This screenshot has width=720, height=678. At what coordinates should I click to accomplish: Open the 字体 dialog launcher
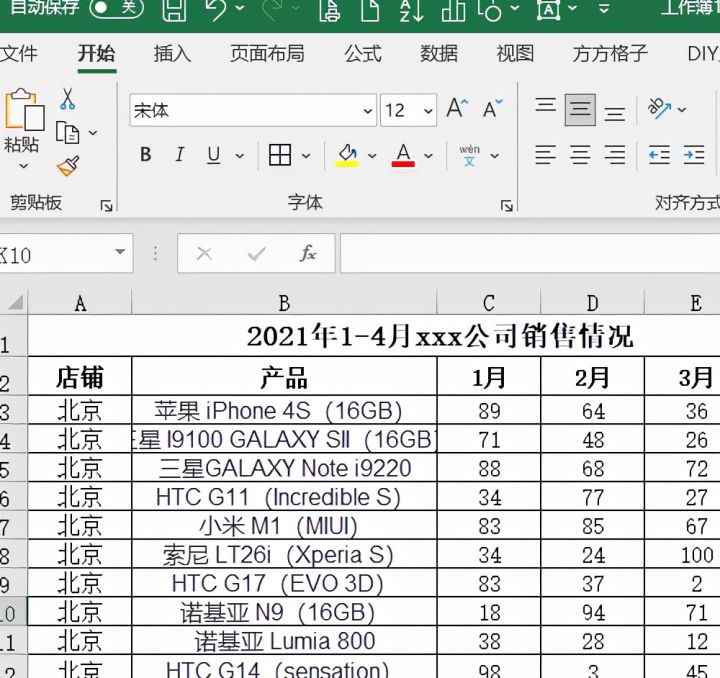[x=507, y=206]
